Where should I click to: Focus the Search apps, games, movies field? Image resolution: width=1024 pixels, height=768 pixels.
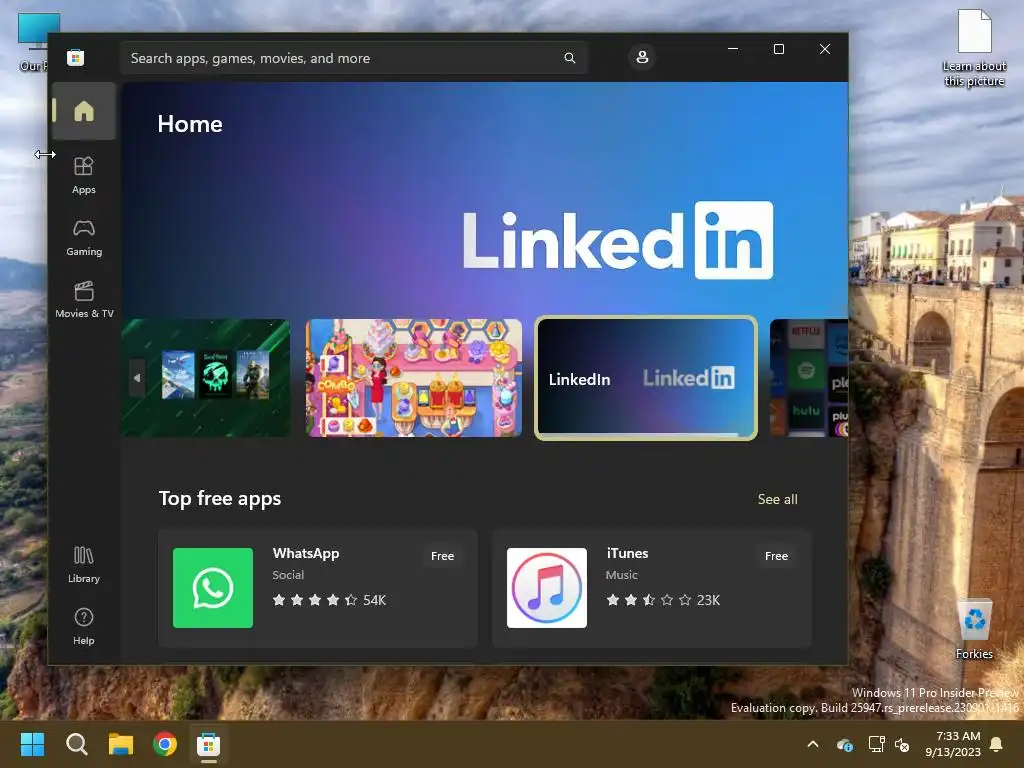[x=354, y=58]
